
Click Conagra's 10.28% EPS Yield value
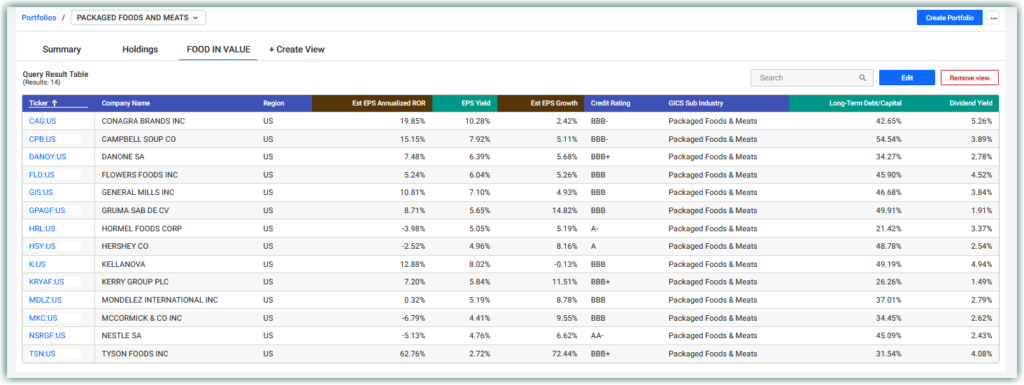(x=479, y=121)
